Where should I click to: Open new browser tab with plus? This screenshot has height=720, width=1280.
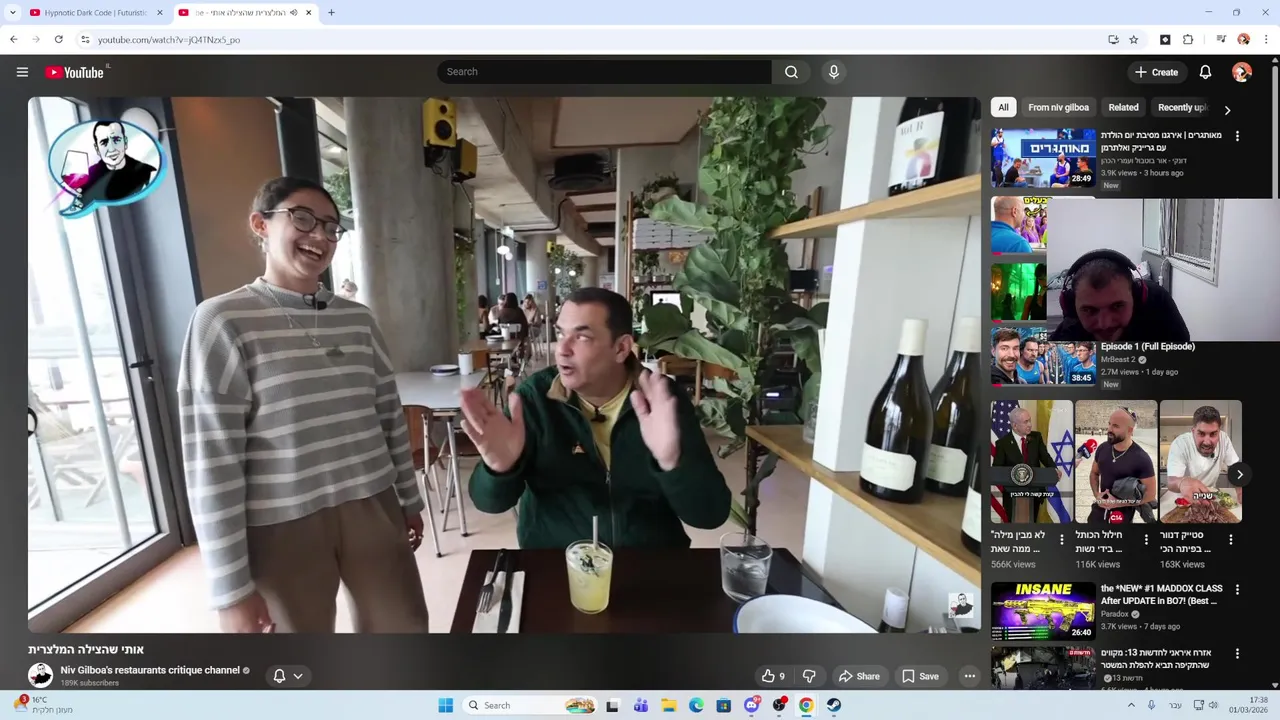(331, 13)
